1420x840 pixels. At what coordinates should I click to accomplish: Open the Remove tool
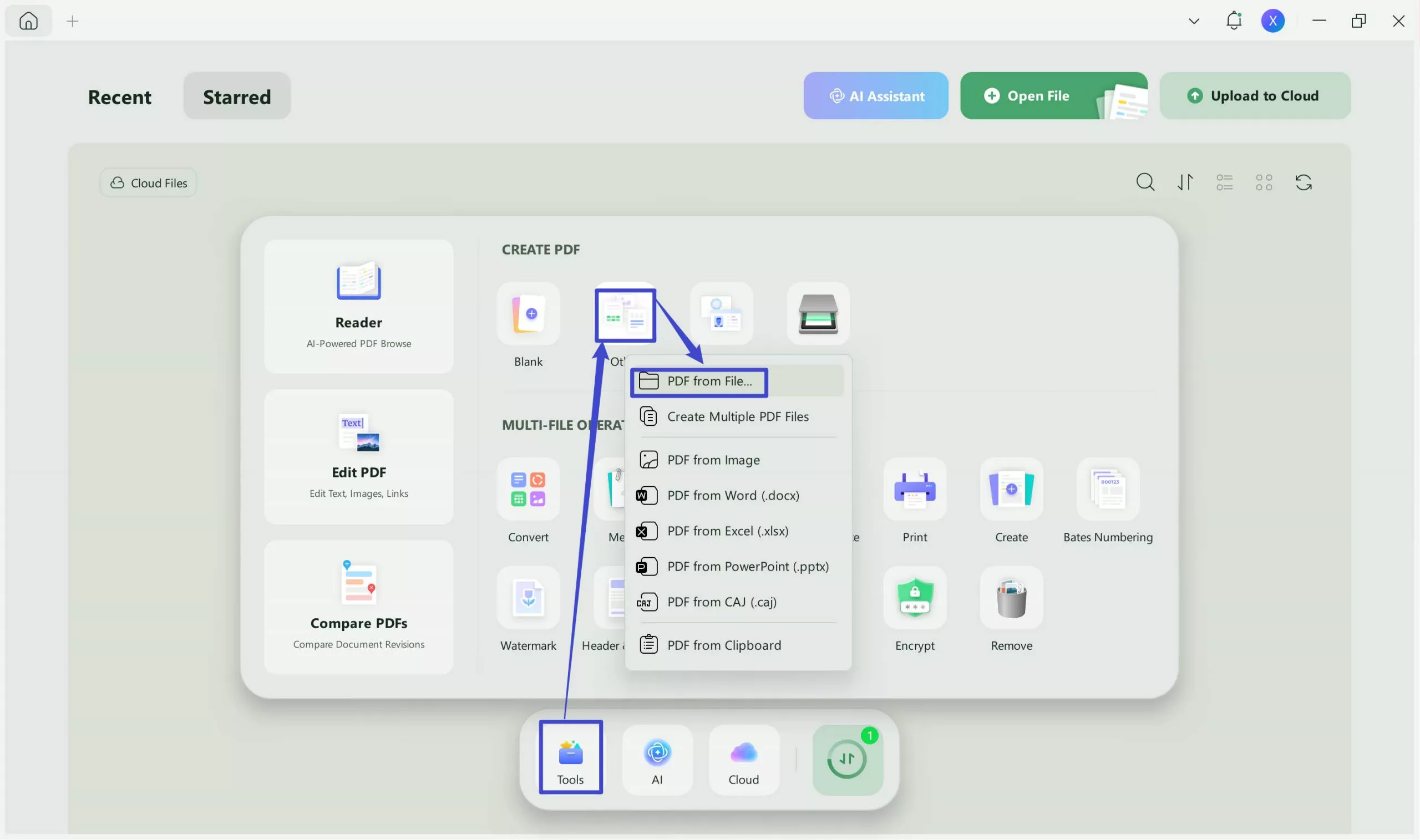[1011, 598]
